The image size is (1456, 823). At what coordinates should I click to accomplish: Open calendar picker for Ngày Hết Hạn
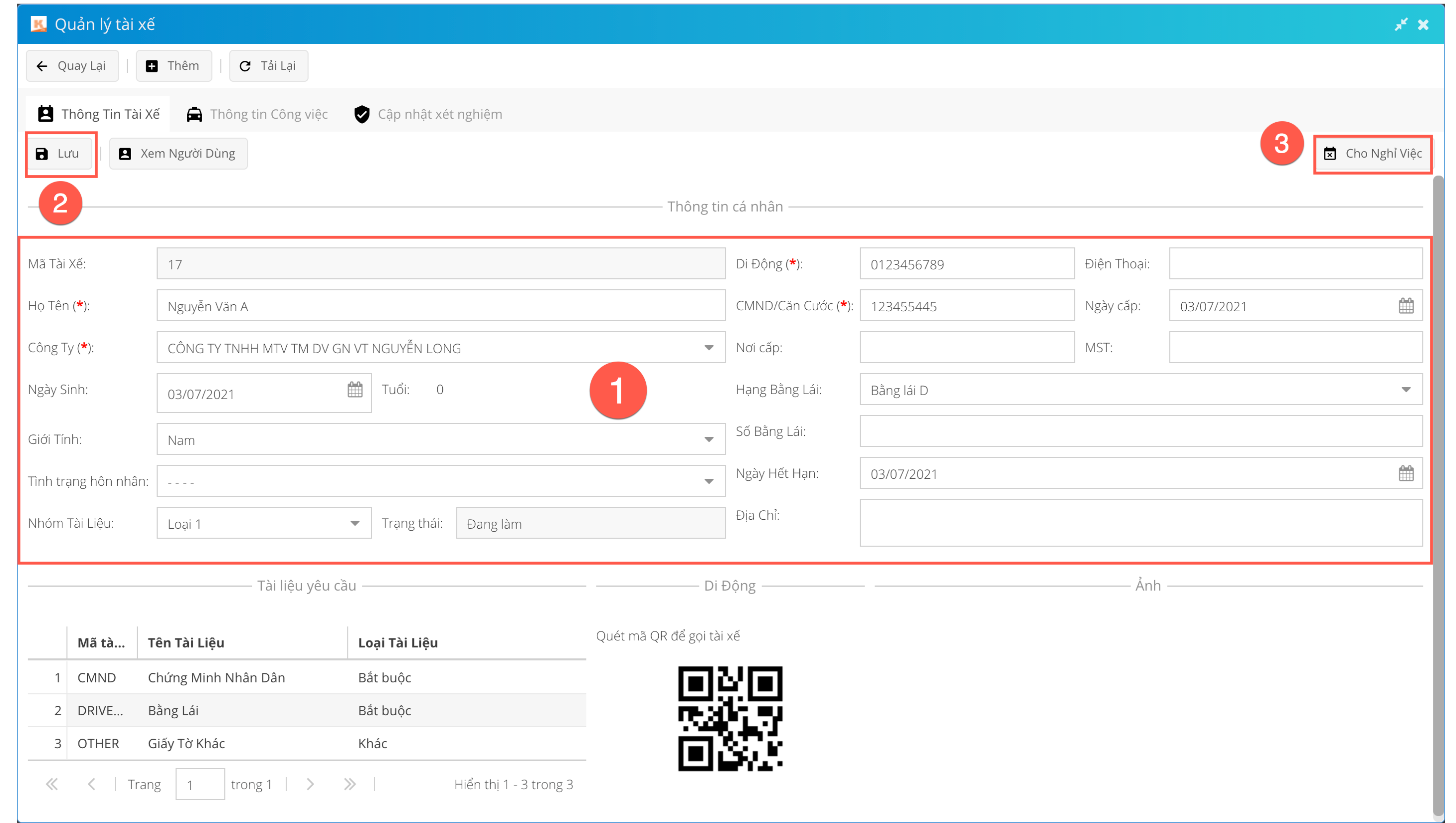pyautogui.click(x=1406, y=473)
